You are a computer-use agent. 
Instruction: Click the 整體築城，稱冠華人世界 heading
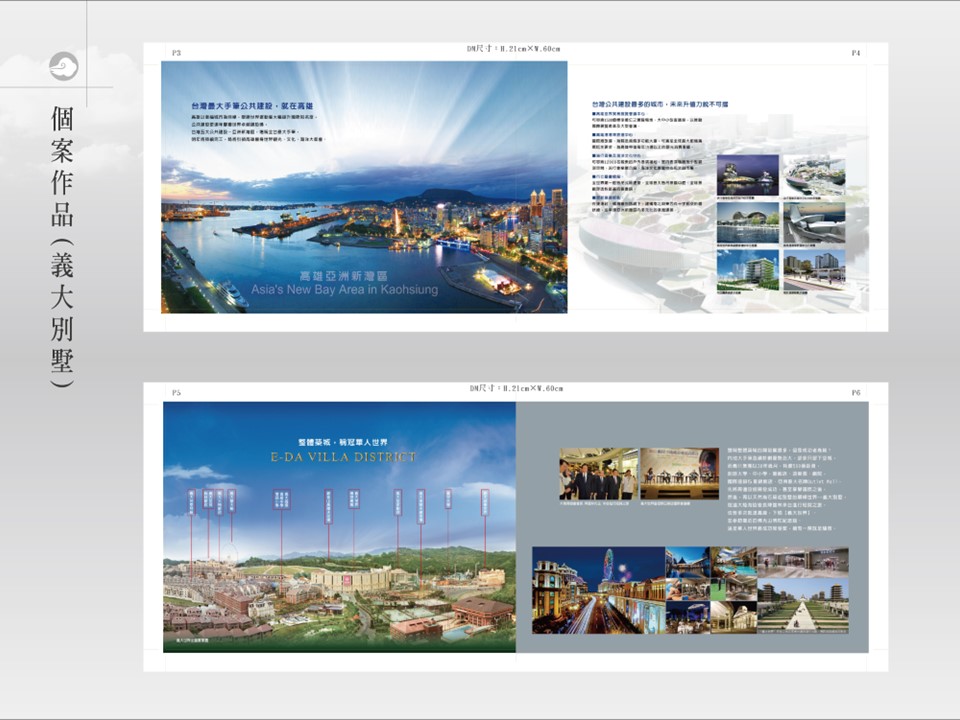click(343, 442)
